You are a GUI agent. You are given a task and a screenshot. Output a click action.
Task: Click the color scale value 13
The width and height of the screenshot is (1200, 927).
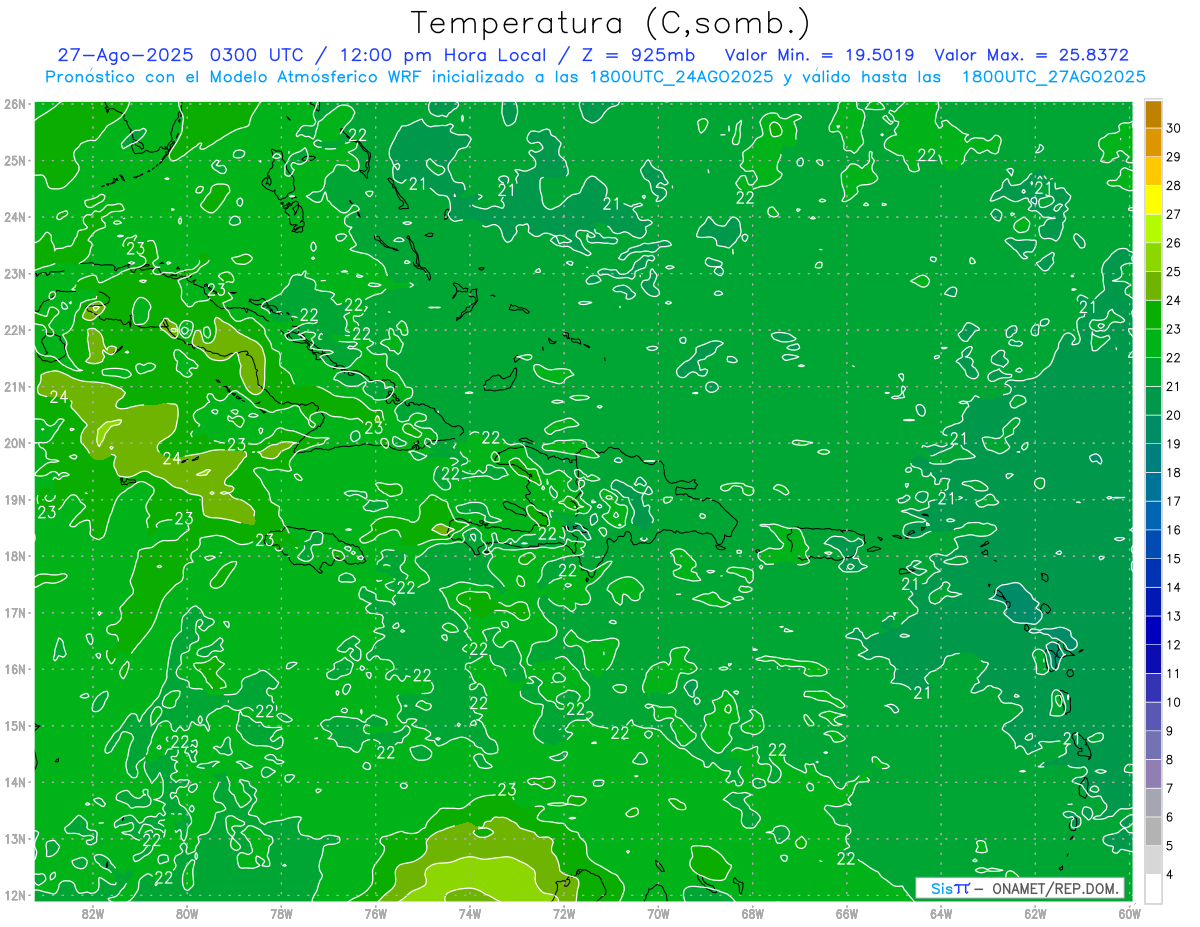[x=1174, y=616]
